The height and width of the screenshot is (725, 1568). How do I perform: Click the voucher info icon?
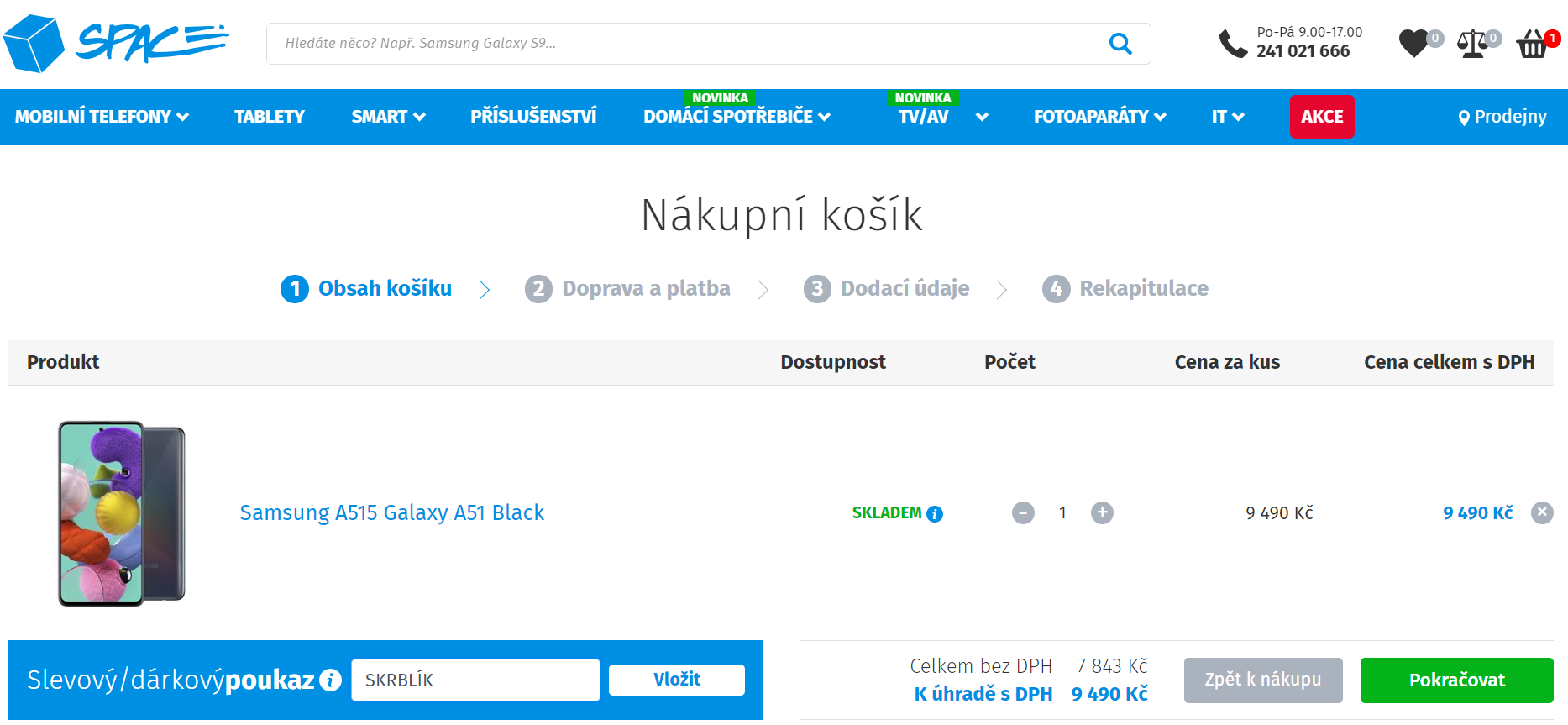[x=331, y=680]
